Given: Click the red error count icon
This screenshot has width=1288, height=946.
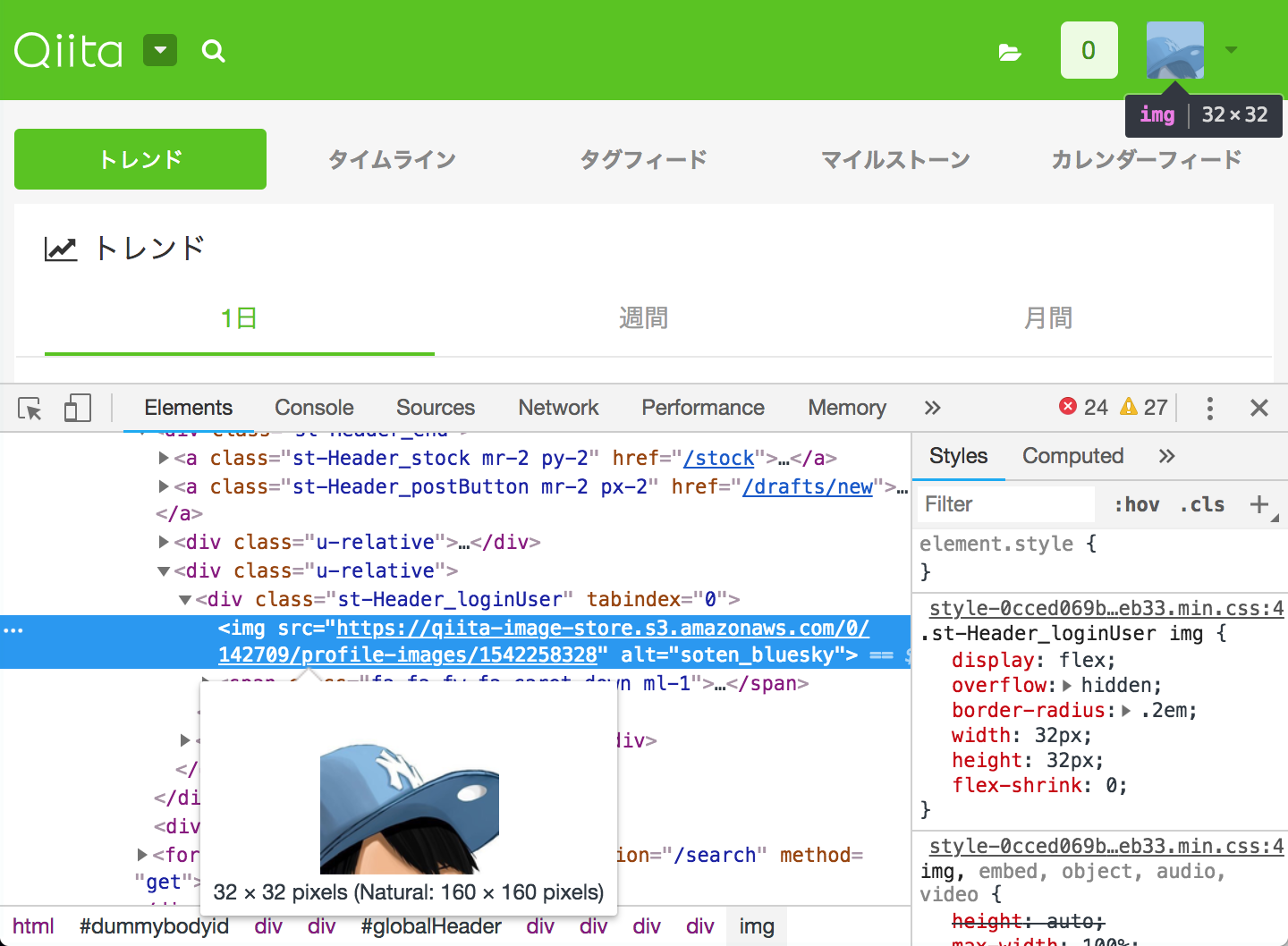Looking at the screenshot, I should 1068,407.
